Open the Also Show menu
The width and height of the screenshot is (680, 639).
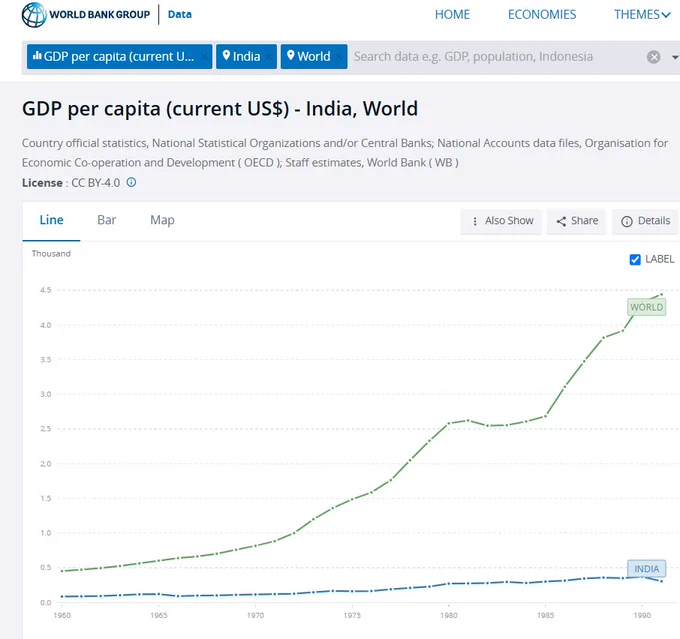point(501,221)
